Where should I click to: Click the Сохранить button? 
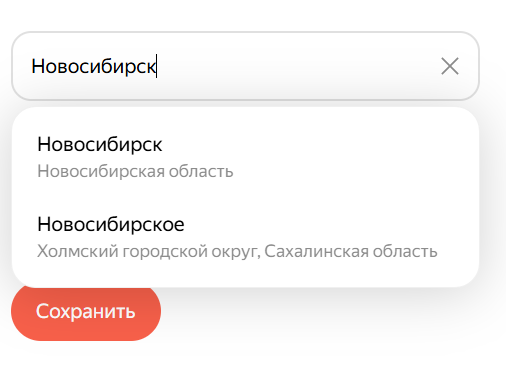[86, 311]
